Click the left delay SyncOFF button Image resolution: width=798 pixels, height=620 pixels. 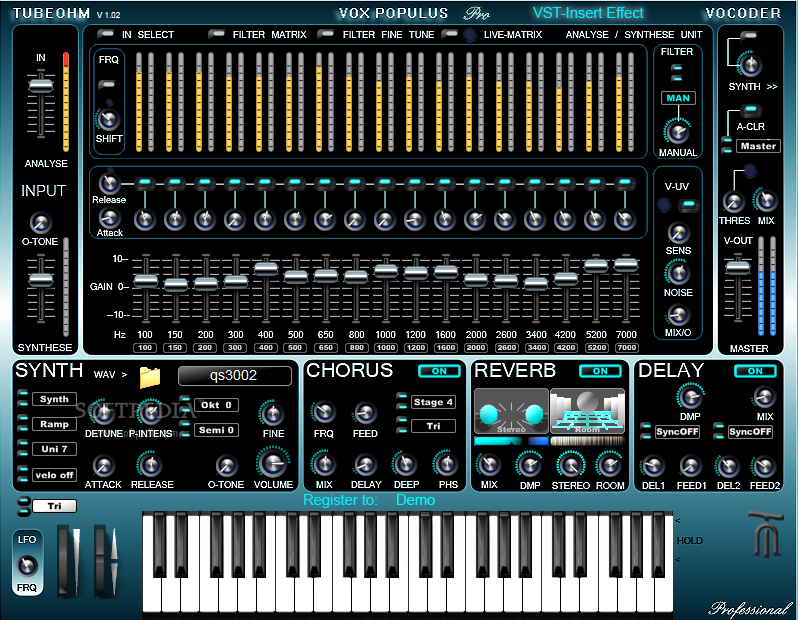[x=677, y=432]
